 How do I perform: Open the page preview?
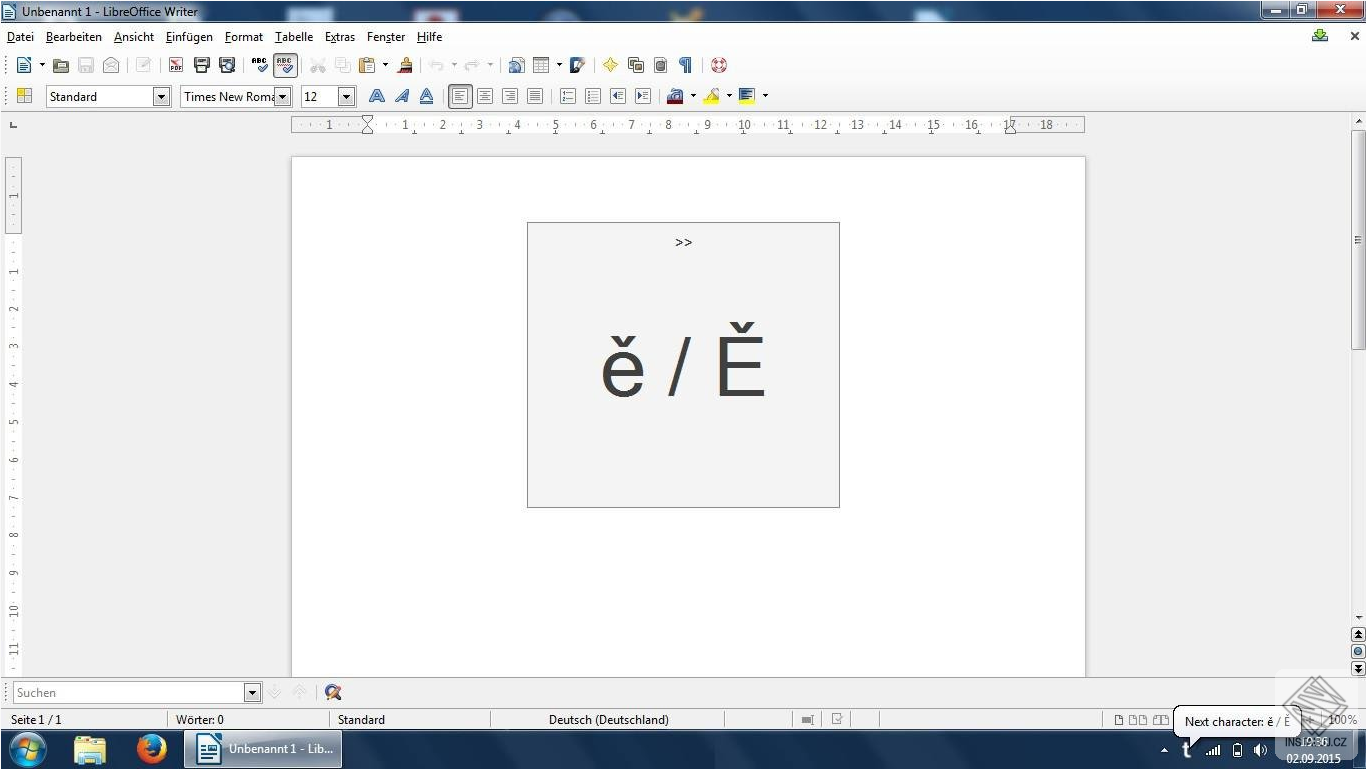[227, 65]
